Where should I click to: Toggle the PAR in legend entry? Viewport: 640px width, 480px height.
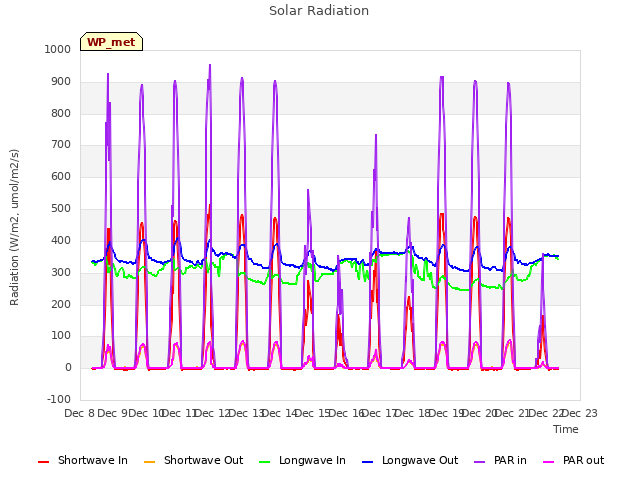[500, 460]
